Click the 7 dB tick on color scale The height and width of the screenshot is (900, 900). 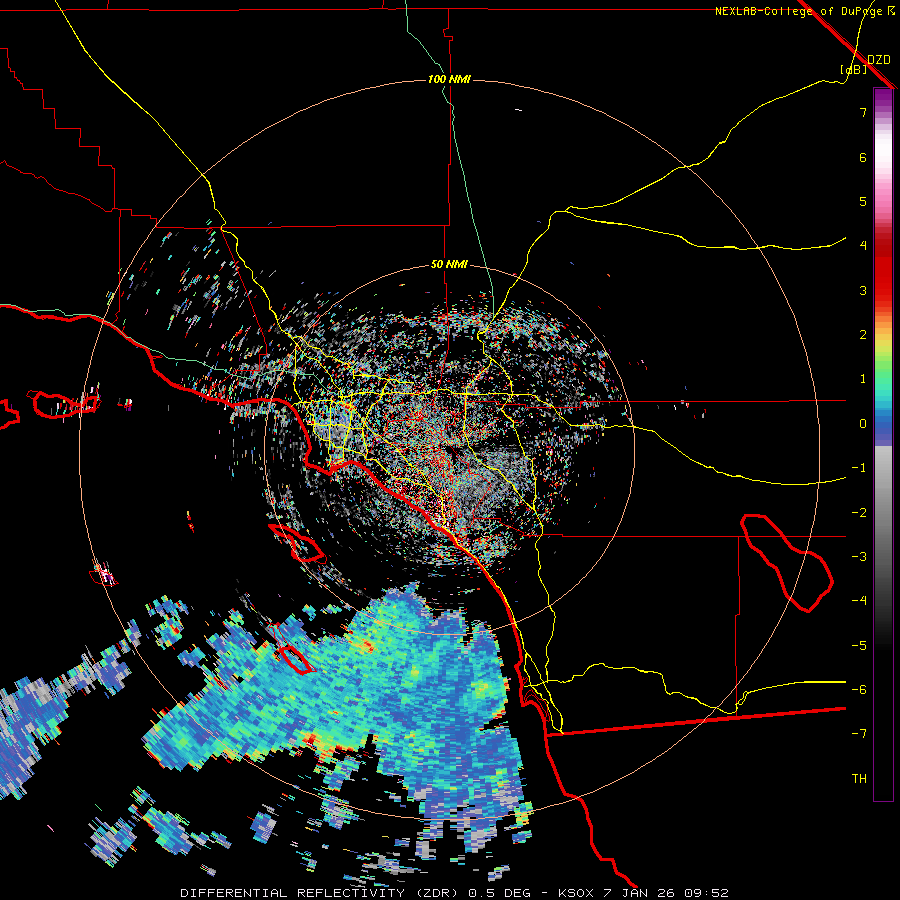click(863, 112)
